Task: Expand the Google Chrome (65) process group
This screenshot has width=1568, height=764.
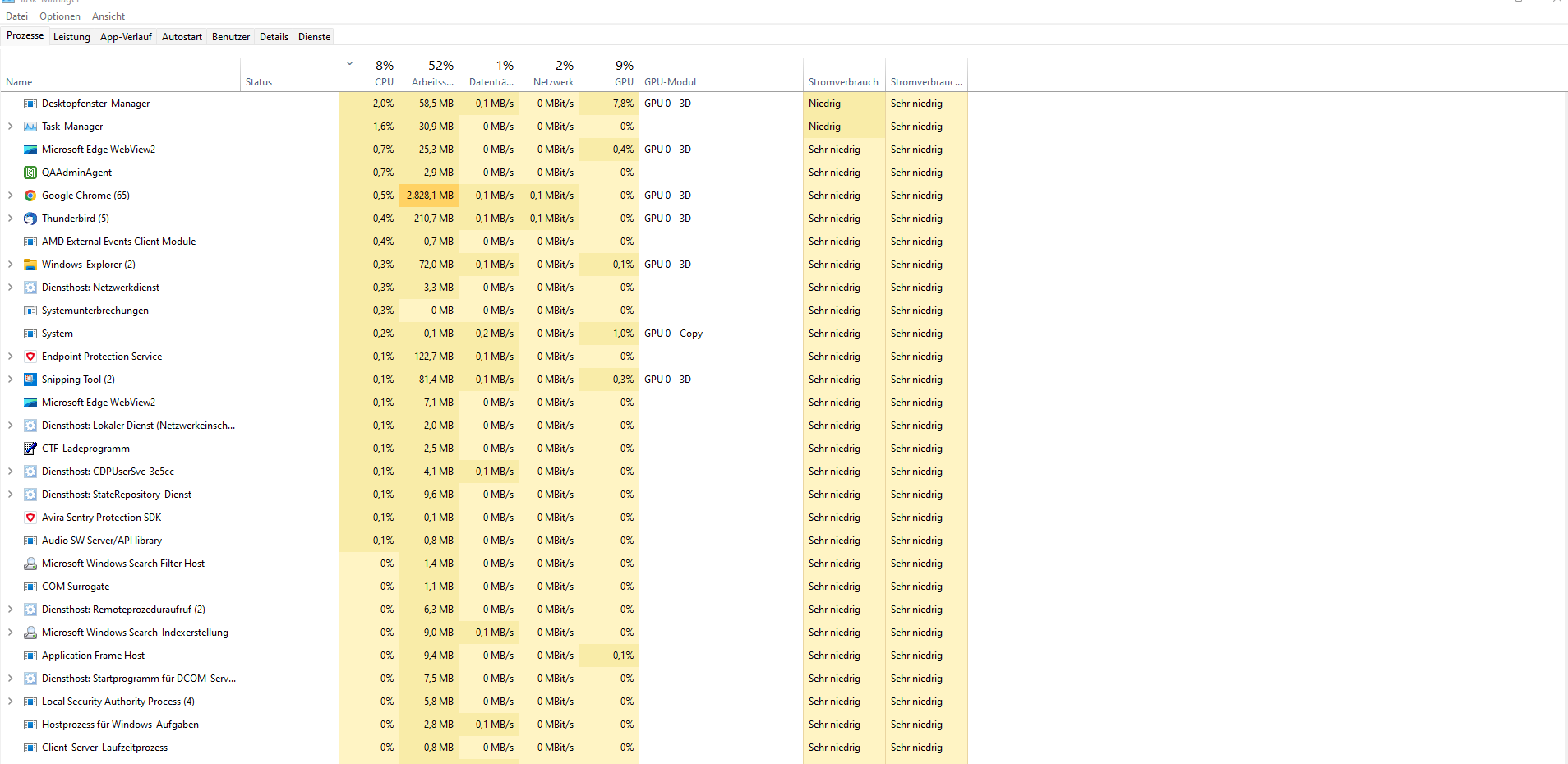Action: [x=10, y=196]
